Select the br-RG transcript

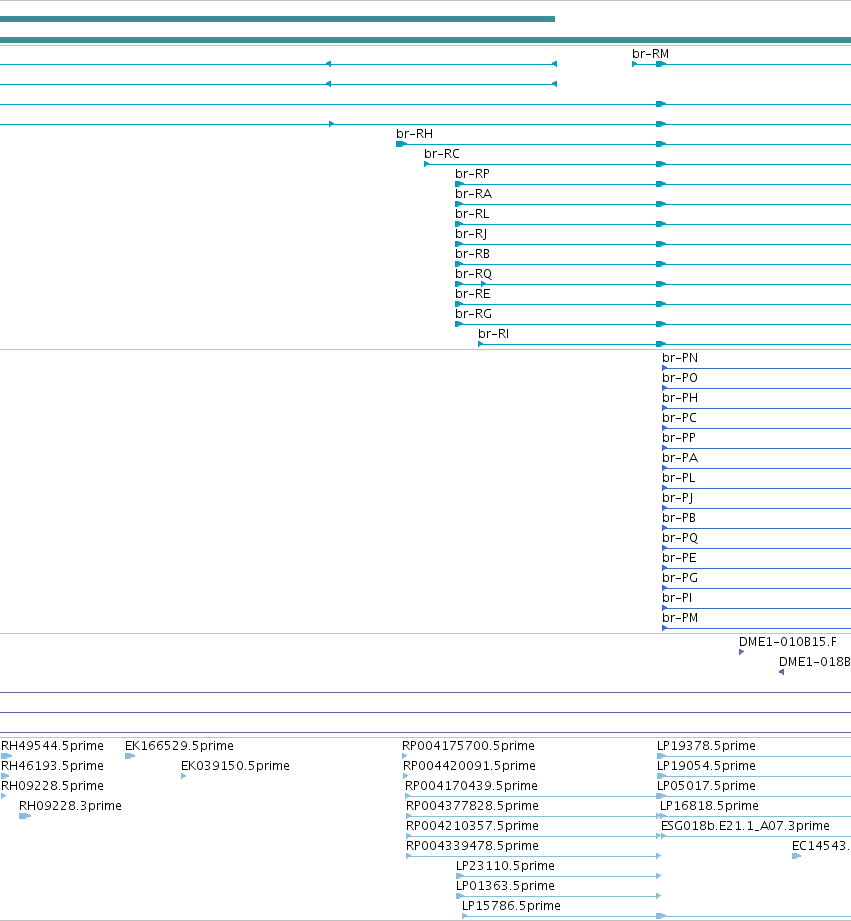tap(473, 314)
